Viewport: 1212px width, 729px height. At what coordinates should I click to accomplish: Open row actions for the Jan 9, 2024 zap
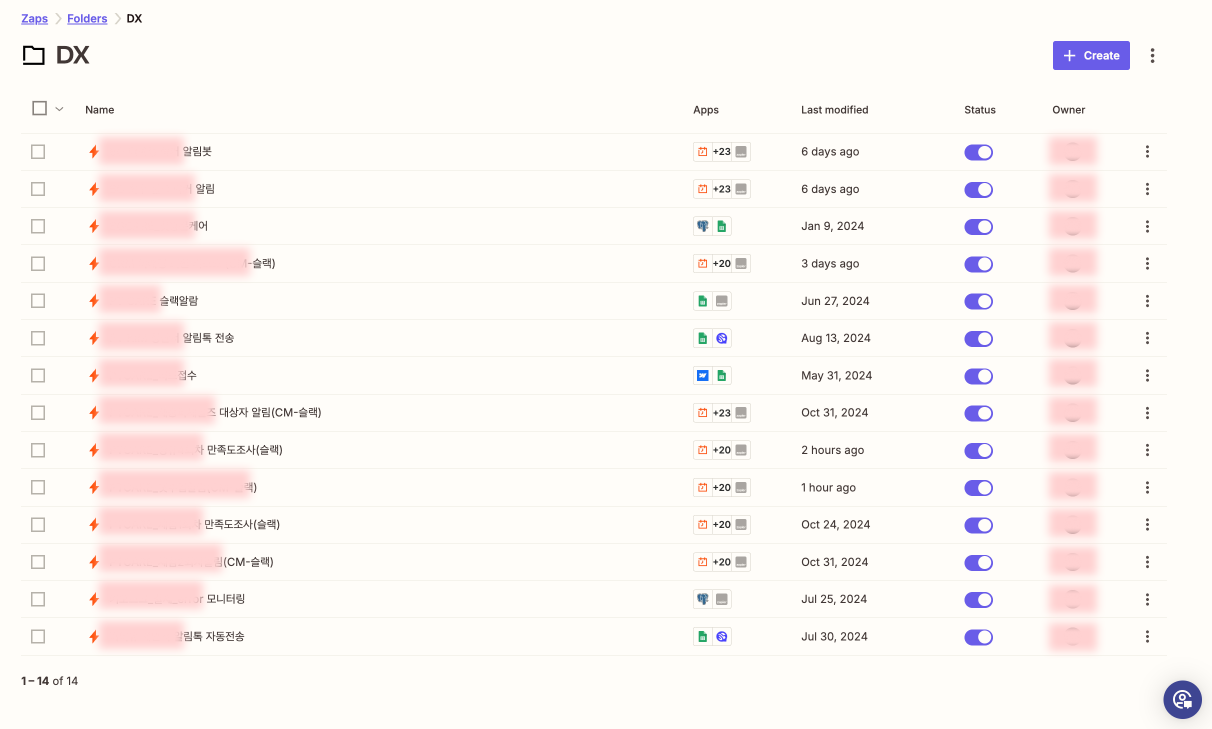pyautogui.click(x=1147, y=226)
